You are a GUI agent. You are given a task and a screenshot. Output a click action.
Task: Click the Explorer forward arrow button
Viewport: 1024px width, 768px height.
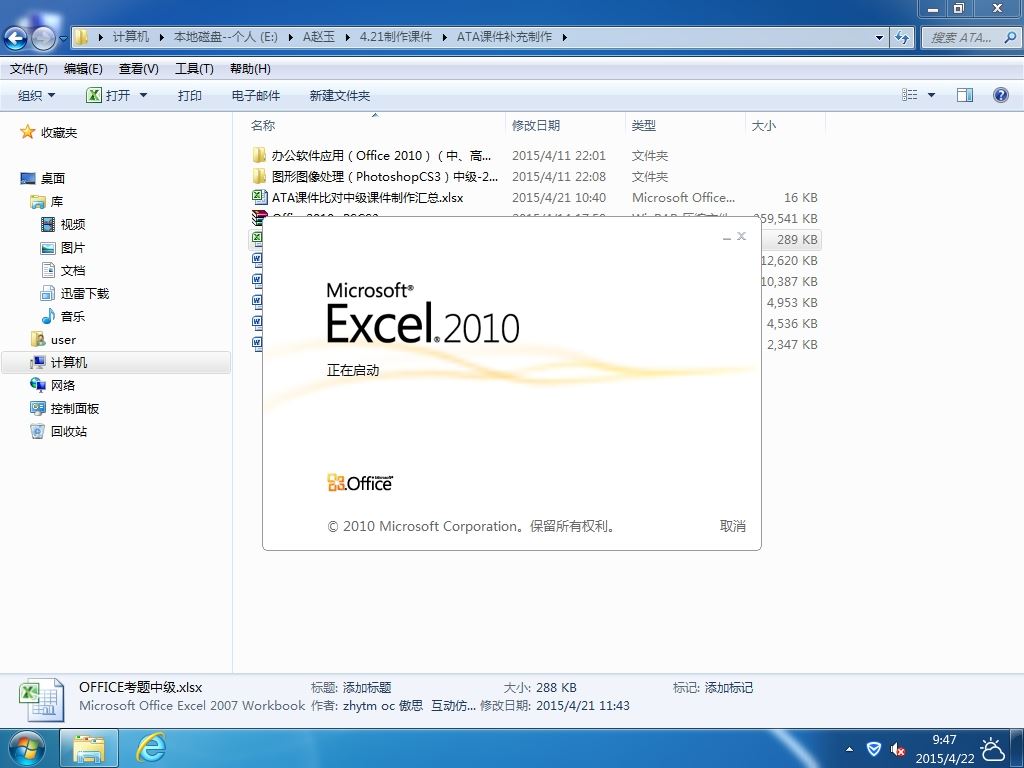pyautogui.click(x=42, y=39)
